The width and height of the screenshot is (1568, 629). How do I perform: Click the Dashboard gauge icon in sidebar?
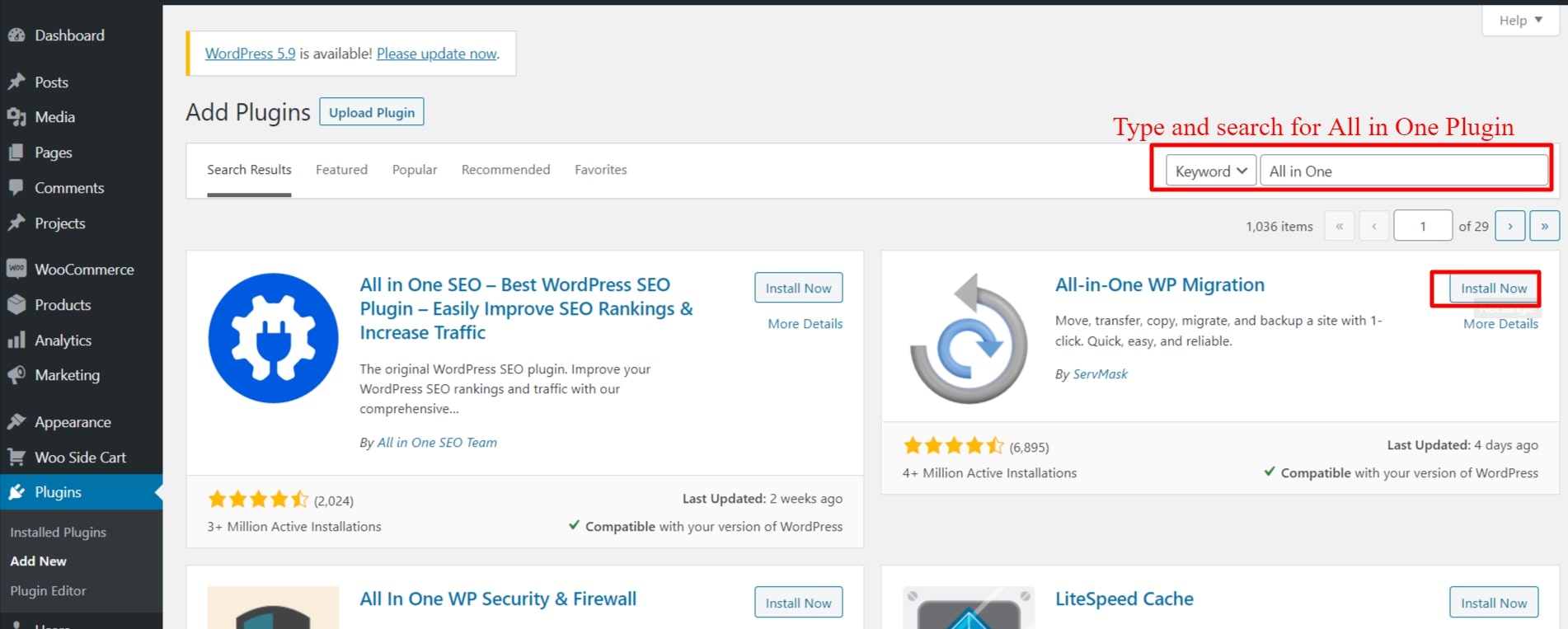coord(16,35)
